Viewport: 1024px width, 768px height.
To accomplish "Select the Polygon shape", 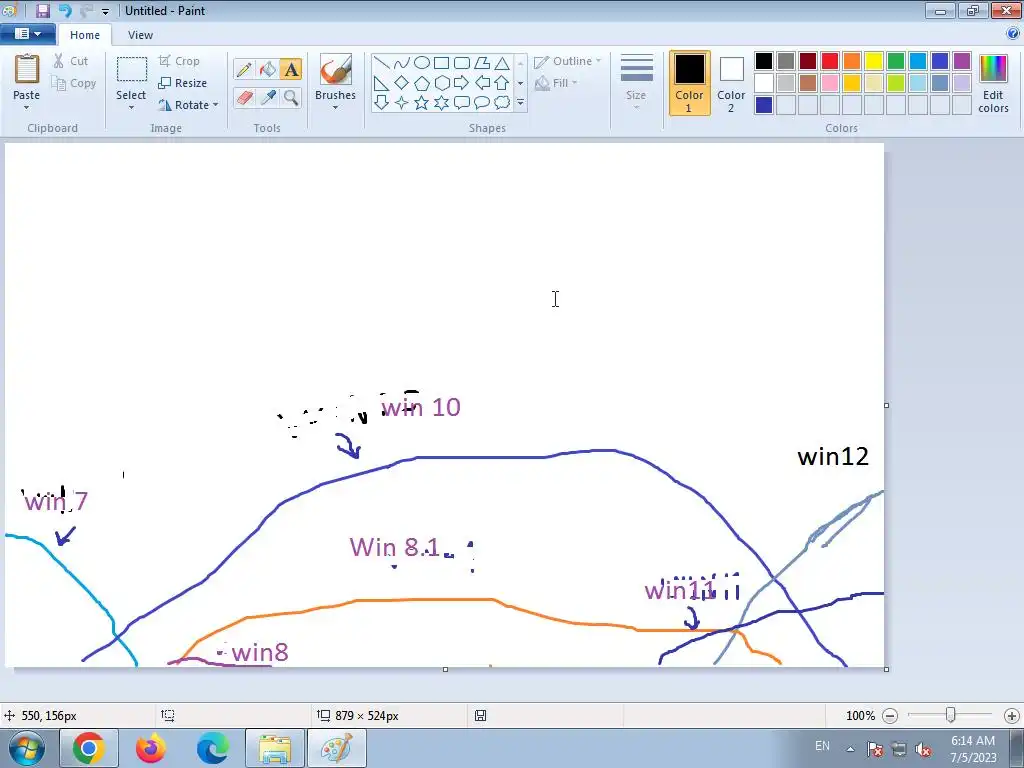I will pos(482,63).
